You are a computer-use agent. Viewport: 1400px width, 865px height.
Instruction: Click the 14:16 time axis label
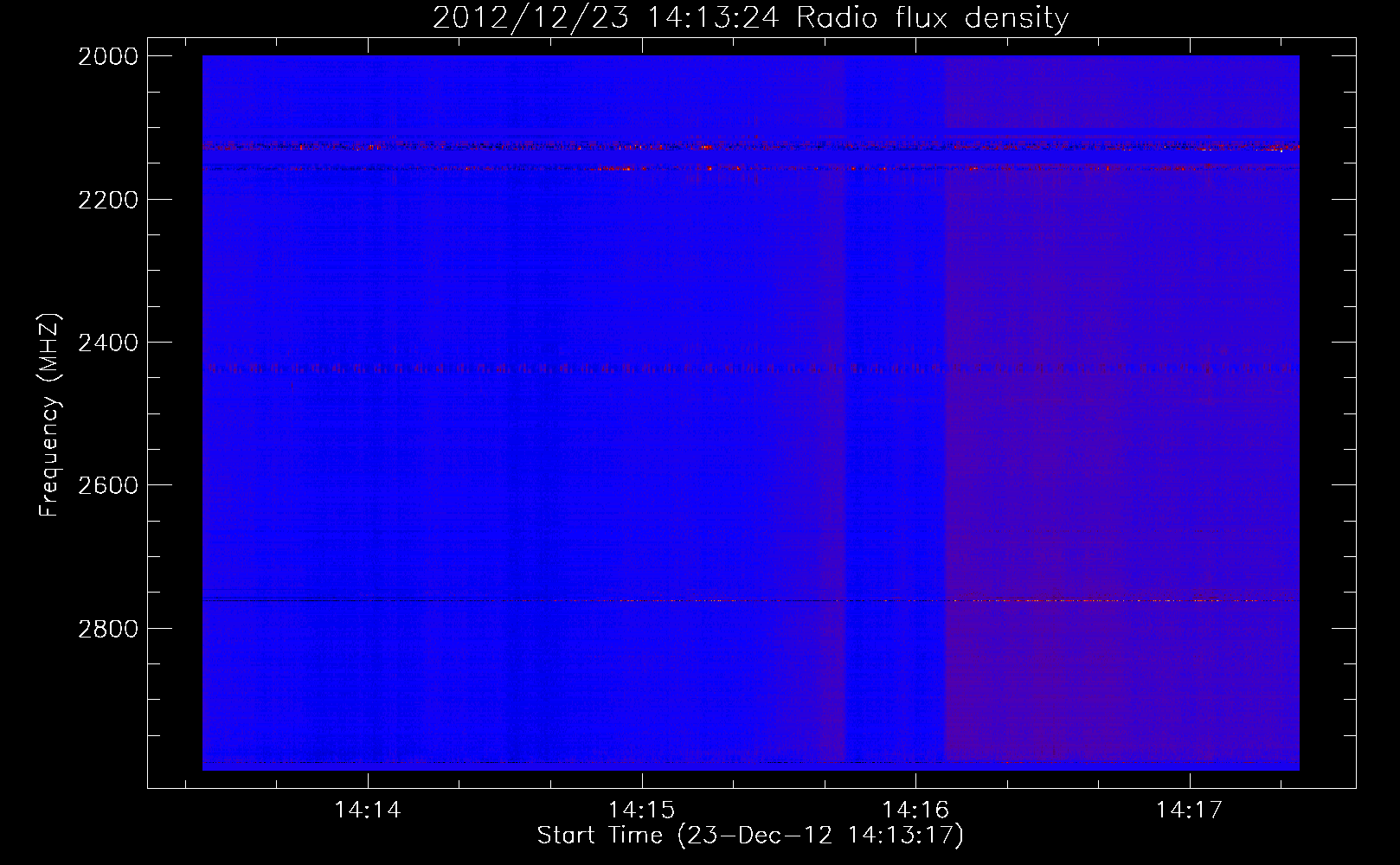tap(915, 810)
